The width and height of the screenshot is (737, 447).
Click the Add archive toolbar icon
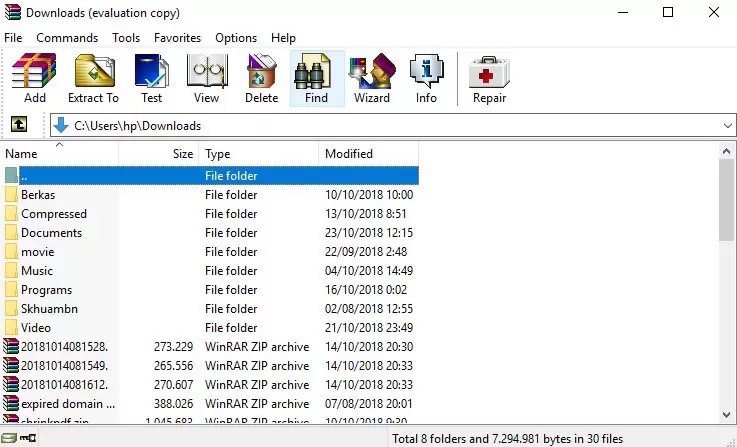34,71
